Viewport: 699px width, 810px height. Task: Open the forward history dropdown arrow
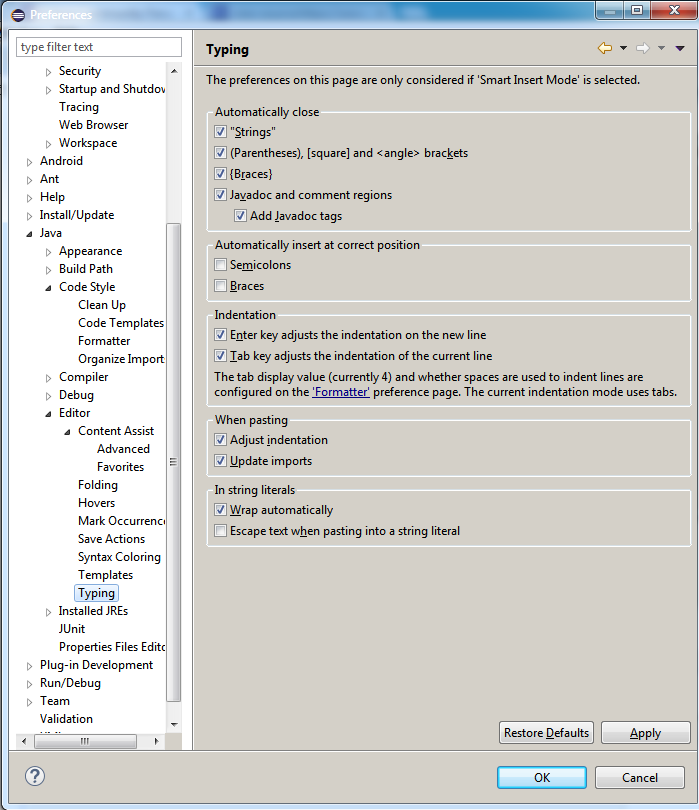point(661,48)
